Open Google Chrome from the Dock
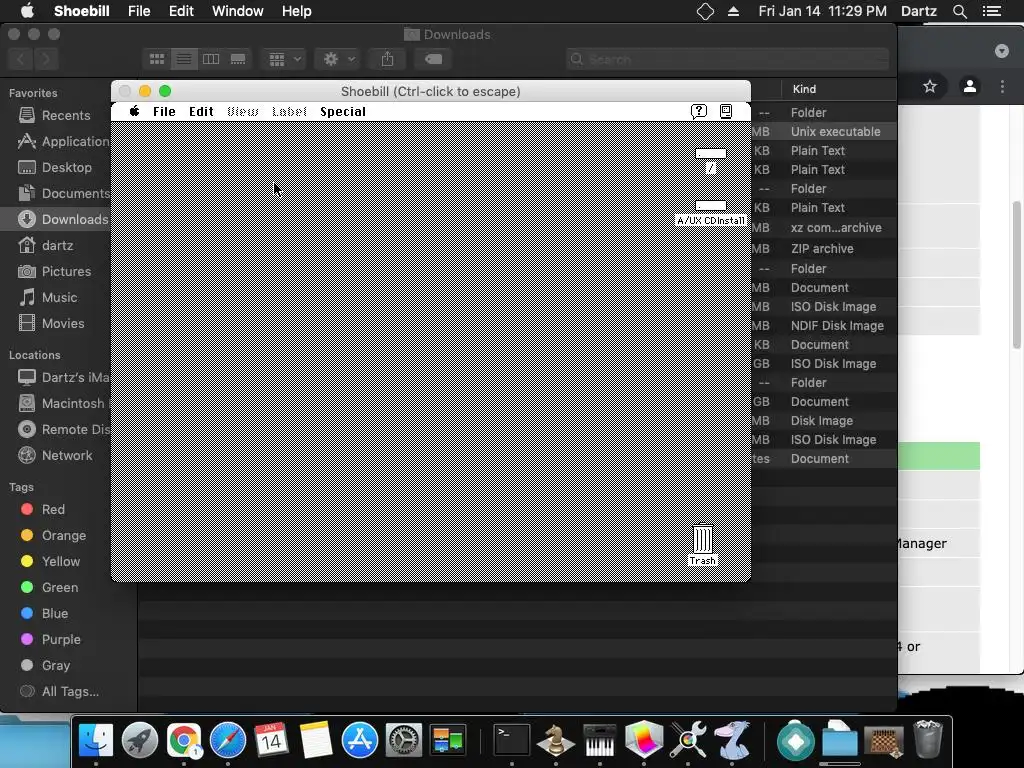Image resolution: width=1024 pixels, height=768 pixels. coord(184,740)
